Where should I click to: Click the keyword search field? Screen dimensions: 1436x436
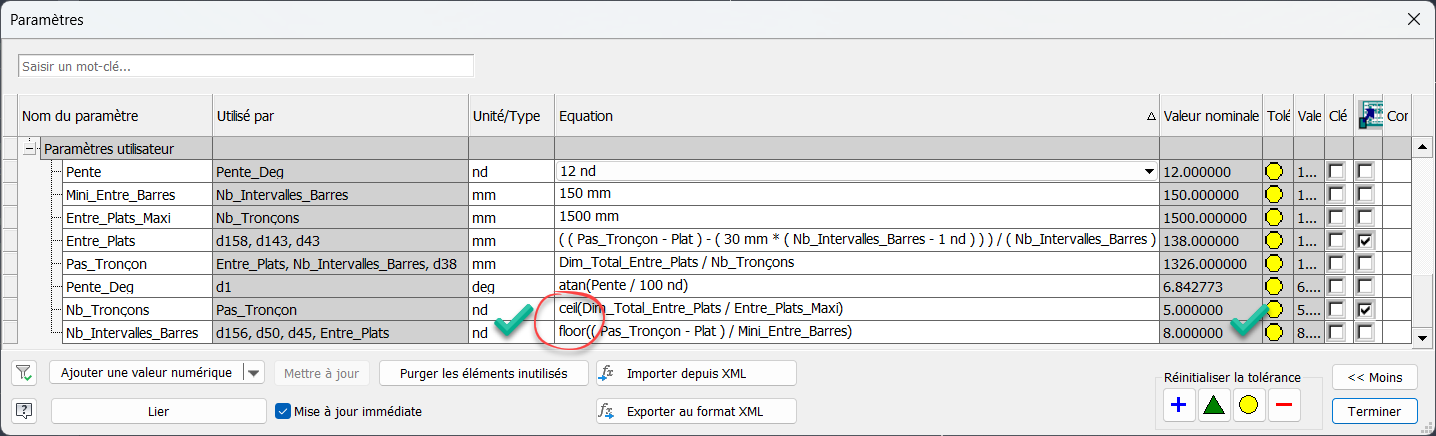[246, 66]
